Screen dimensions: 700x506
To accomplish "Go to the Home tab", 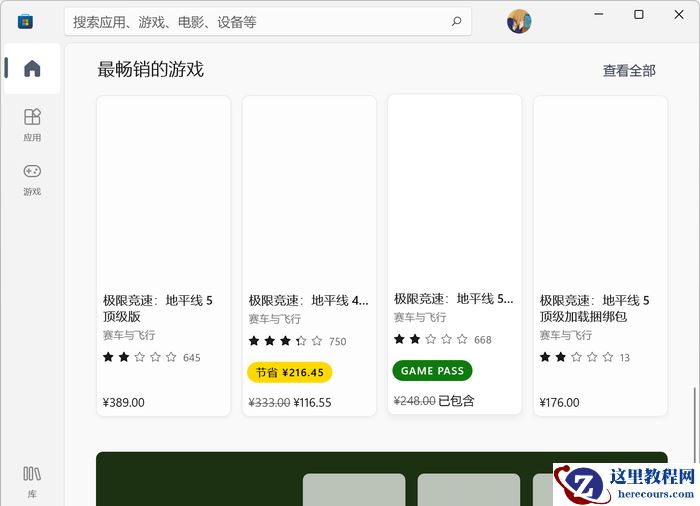I will [x=32, y=68].
